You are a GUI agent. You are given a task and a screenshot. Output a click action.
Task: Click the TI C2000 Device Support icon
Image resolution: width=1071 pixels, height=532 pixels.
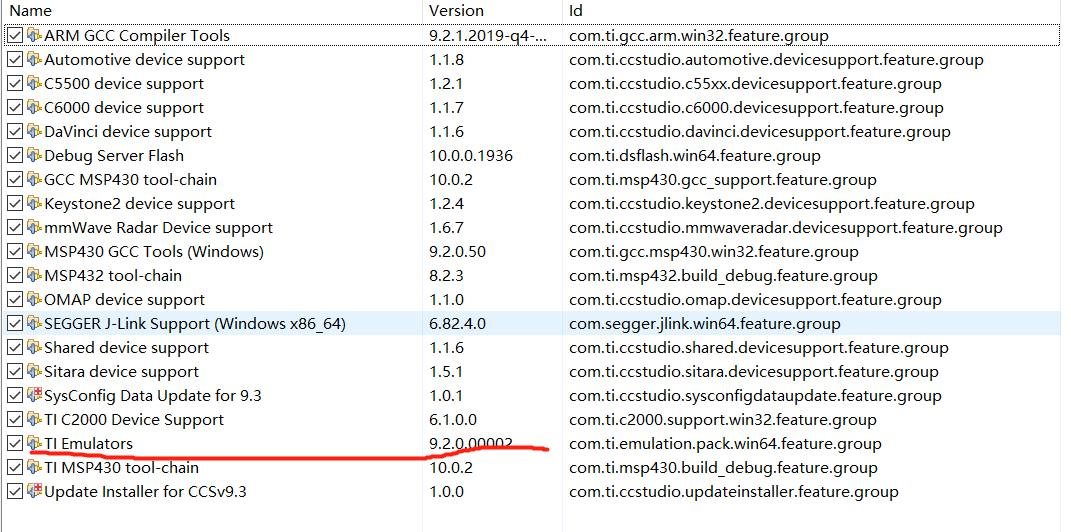click(34, 419)
